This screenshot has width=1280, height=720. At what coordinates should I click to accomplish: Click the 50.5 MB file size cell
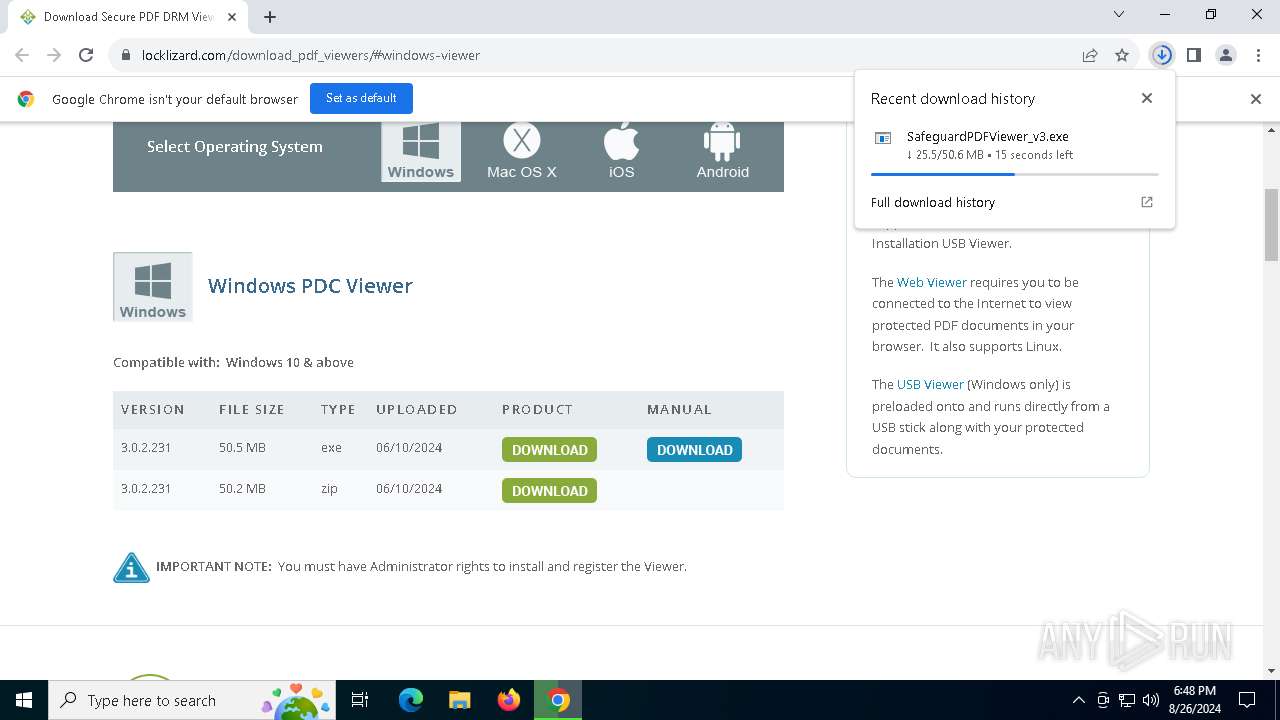point(242,448)
